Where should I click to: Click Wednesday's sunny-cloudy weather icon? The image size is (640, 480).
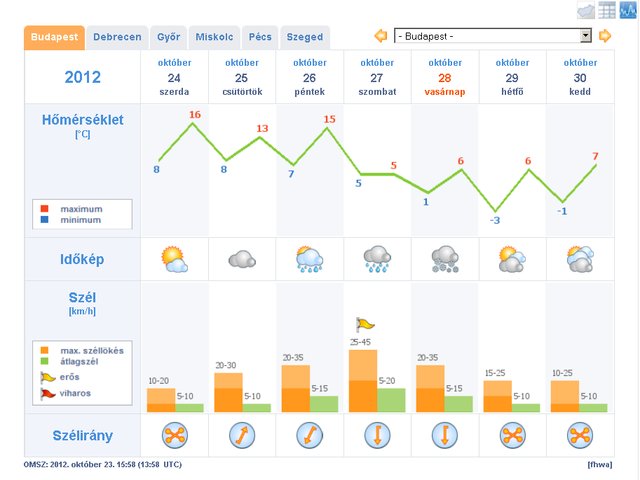[175, 260]
